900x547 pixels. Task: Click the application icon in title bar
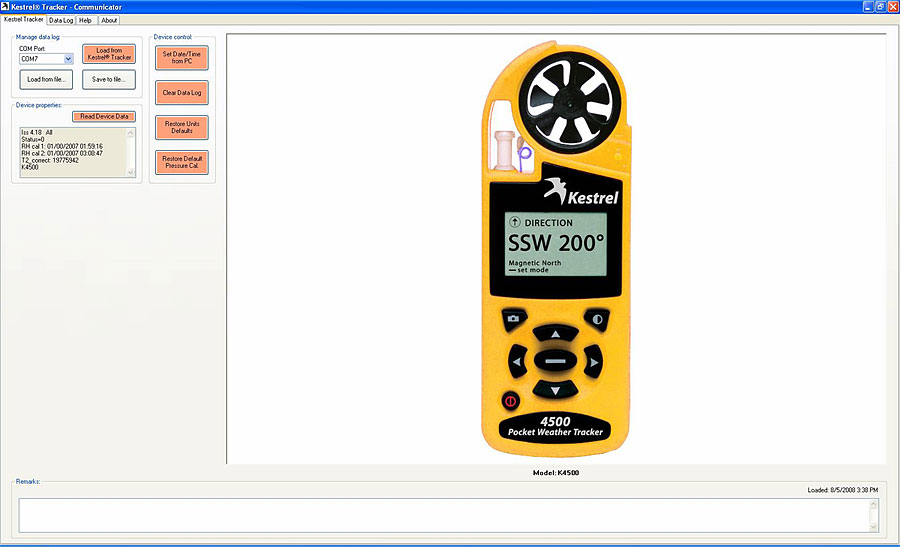pyautogui.click(x=5, y=6)
